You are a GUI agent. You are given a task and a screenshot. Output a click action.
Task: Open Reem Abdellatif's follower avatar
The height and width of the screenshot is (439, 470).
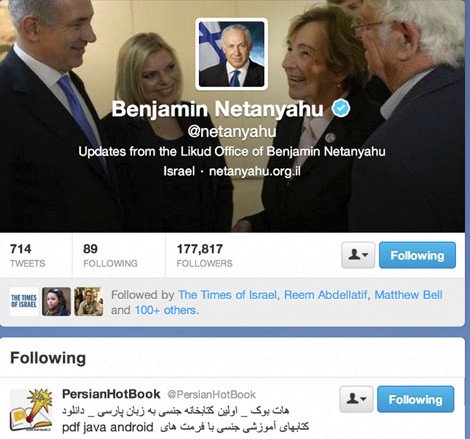[56, 301]
